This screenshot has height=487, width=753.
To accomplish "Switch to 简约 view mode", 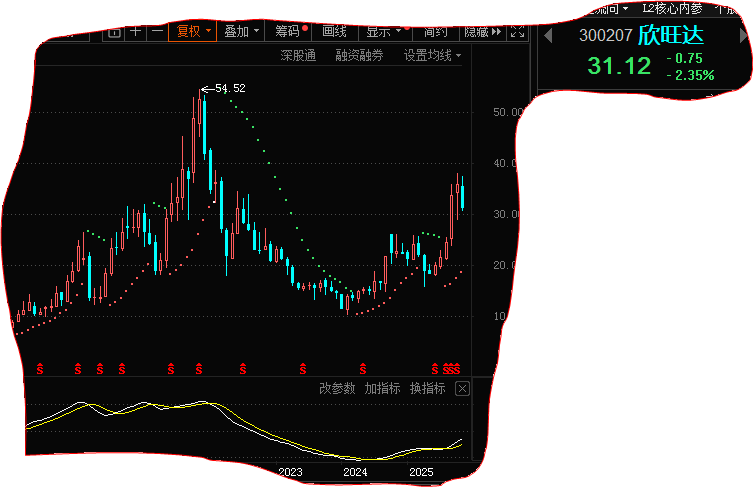I will (436, 32).
